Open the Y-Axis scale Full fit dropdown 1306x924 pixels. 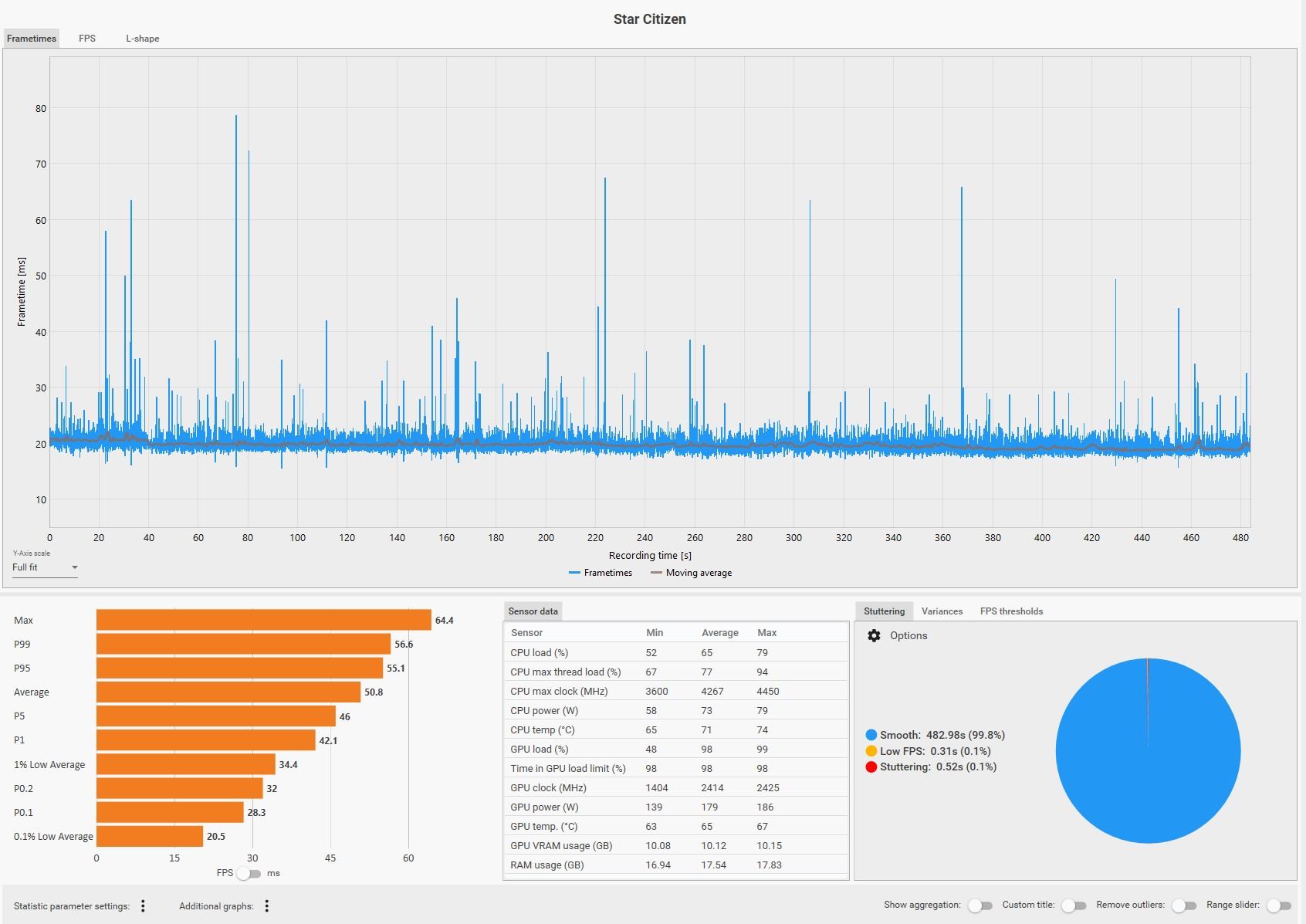45,567
